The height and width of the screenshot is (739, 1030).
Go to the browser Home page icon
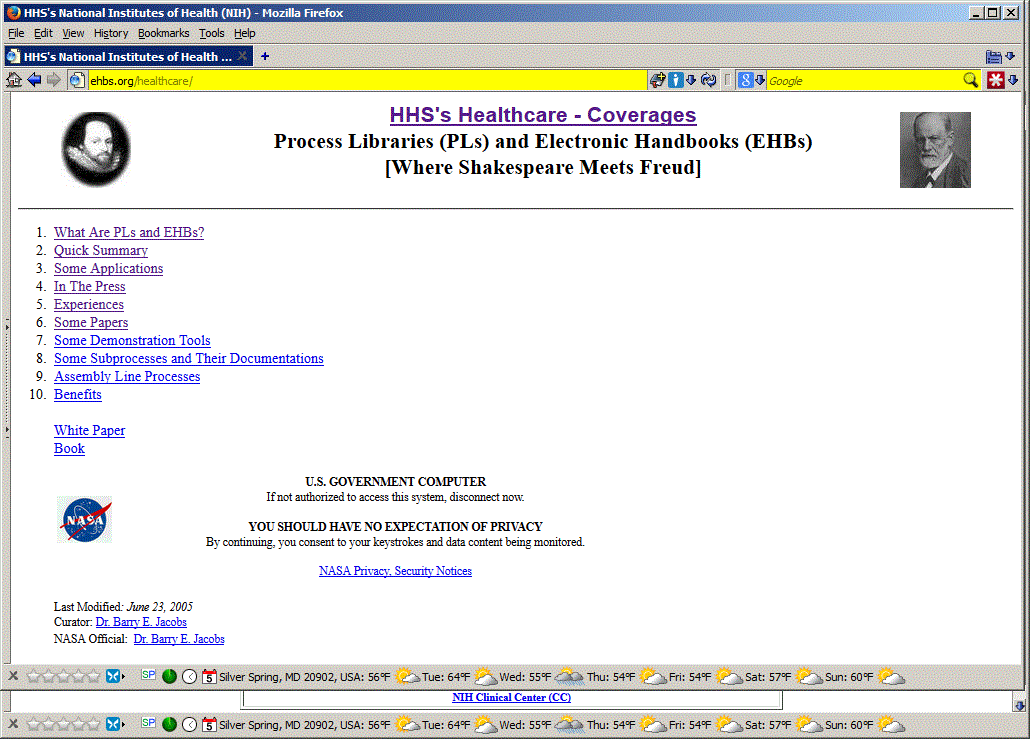(x=13, y=80)
